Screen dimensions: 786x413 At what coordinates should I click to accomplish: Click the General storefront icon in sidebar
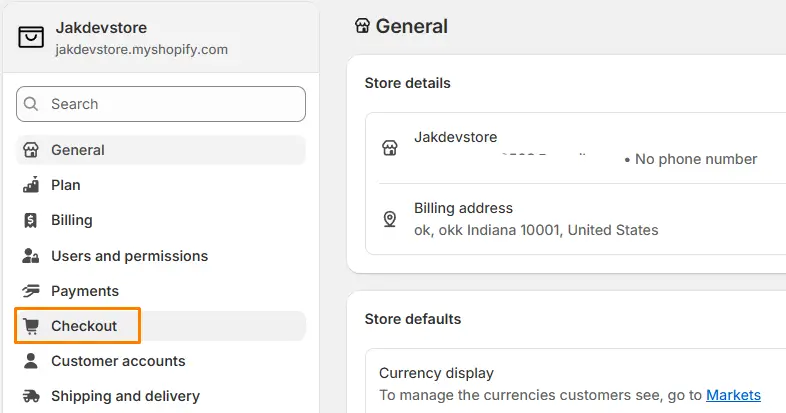coord(31,150)
